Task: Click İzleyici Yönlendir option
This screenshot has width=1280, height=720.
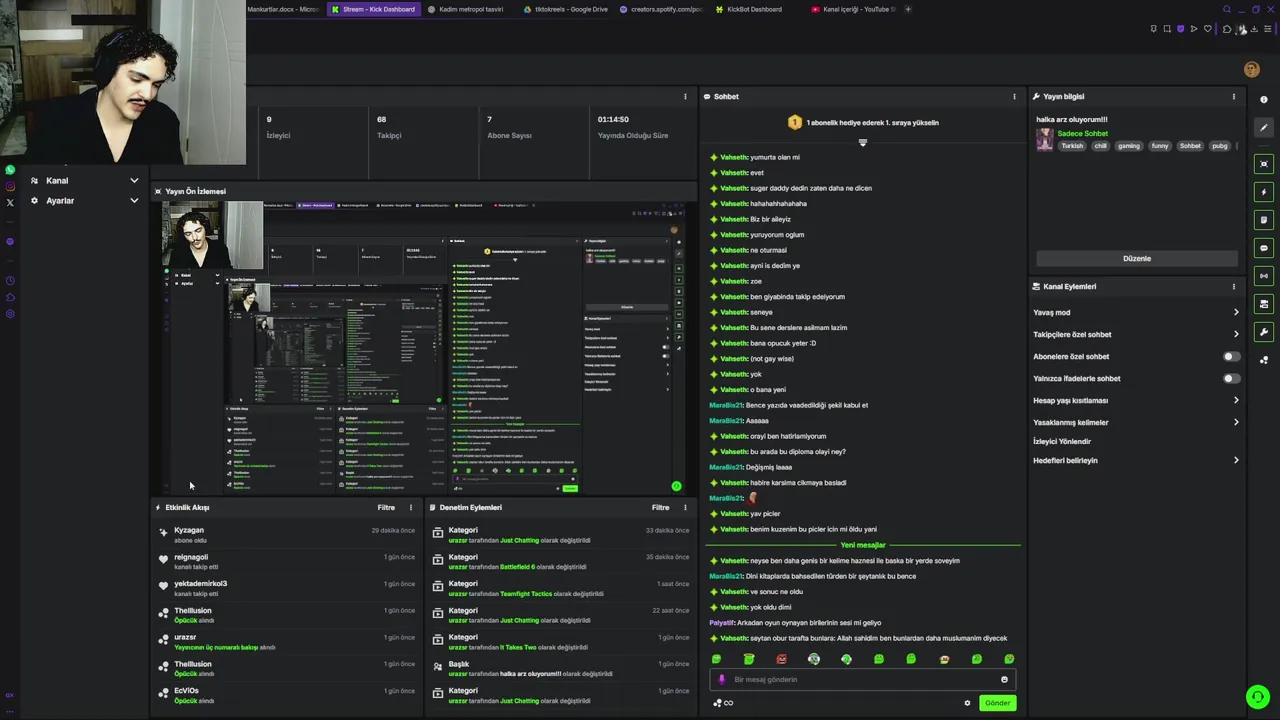Action: (1062, 441)
